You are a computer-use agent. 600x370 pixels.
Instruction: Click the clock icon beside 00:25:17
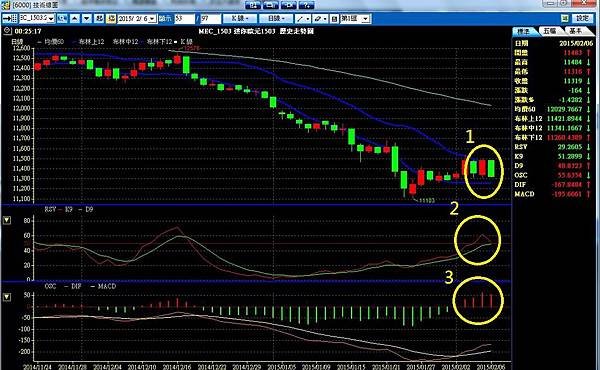7,31
